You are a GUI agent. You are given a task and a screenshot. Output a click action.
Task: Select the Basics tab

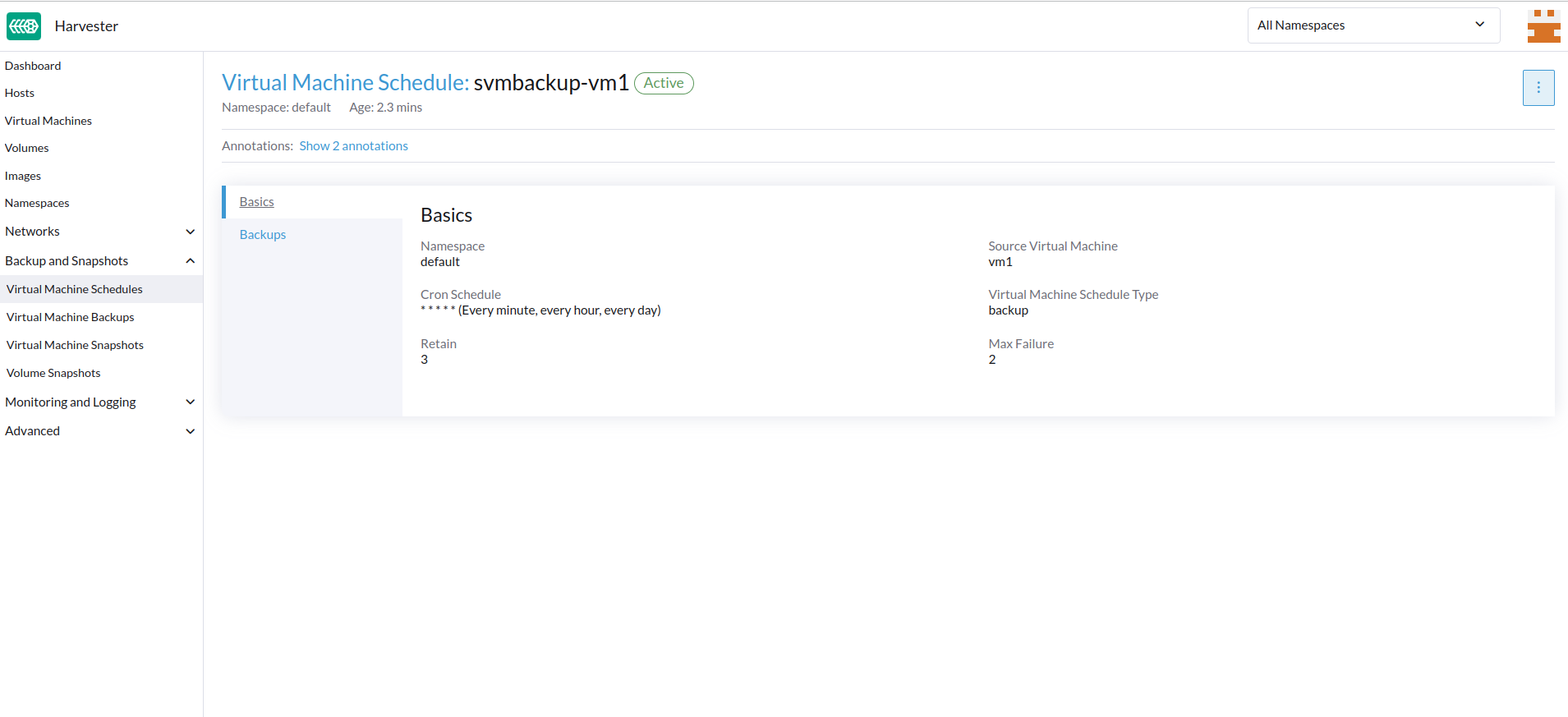pos(257,202)
